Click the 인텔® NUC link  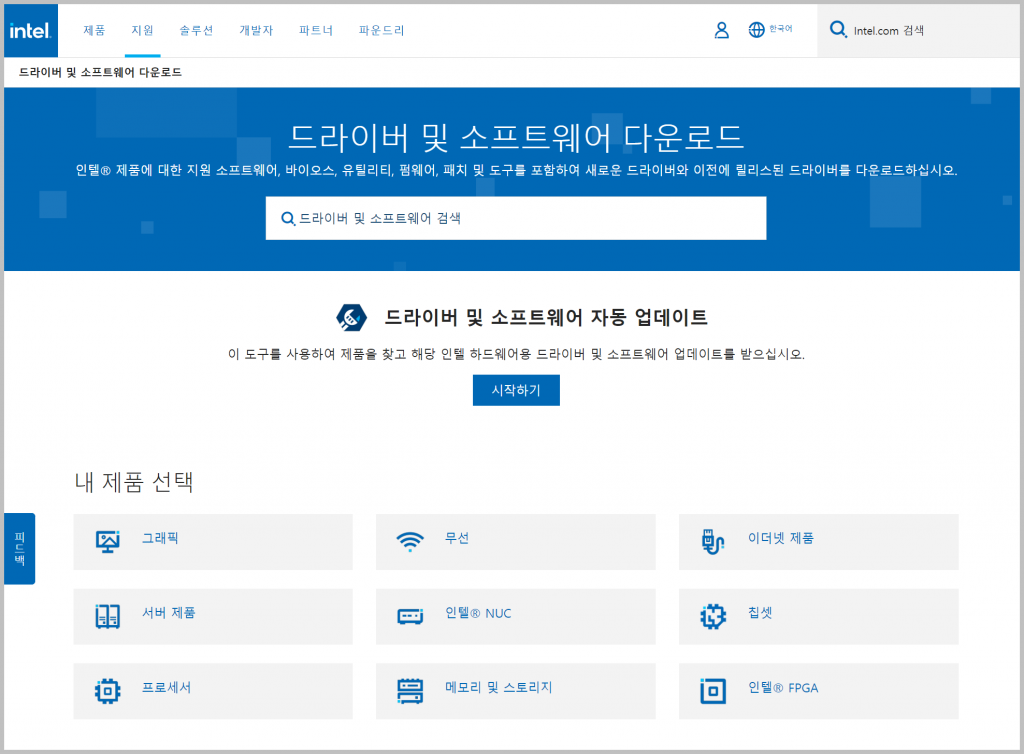pos(478,613)
